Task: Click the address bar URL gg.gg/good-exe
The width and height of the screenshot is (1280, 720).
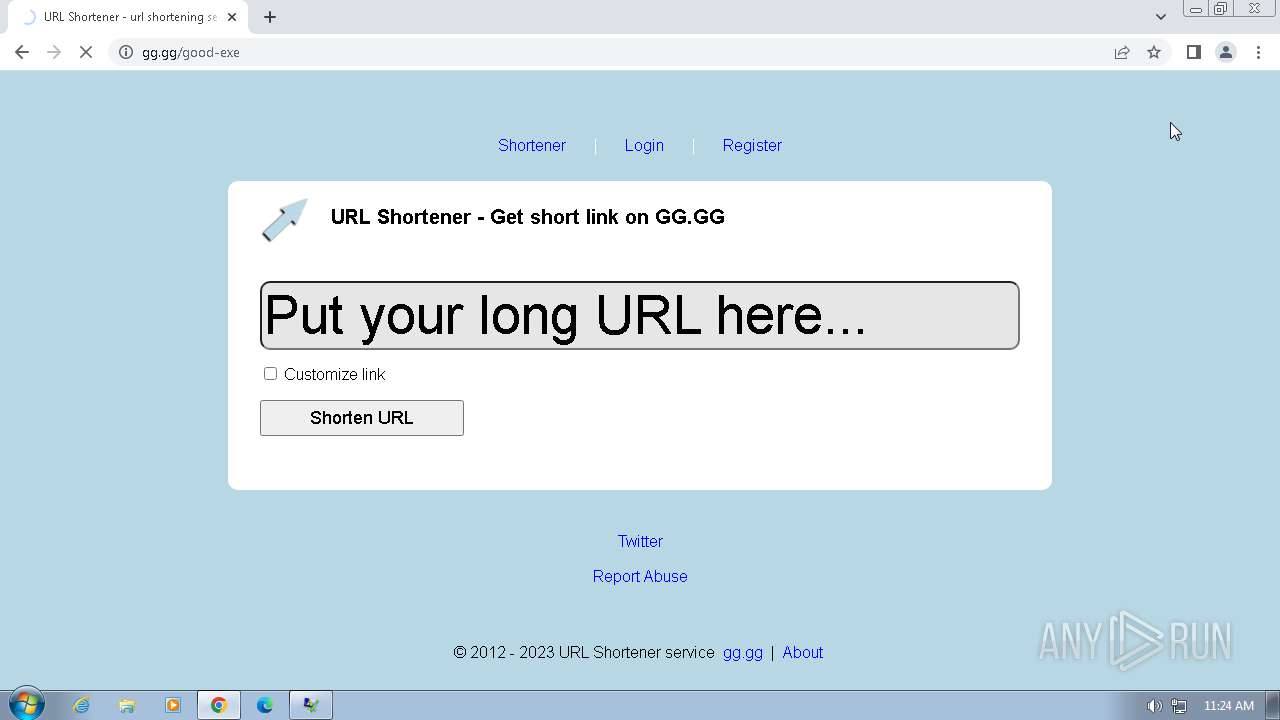Action: click(191, 52)
